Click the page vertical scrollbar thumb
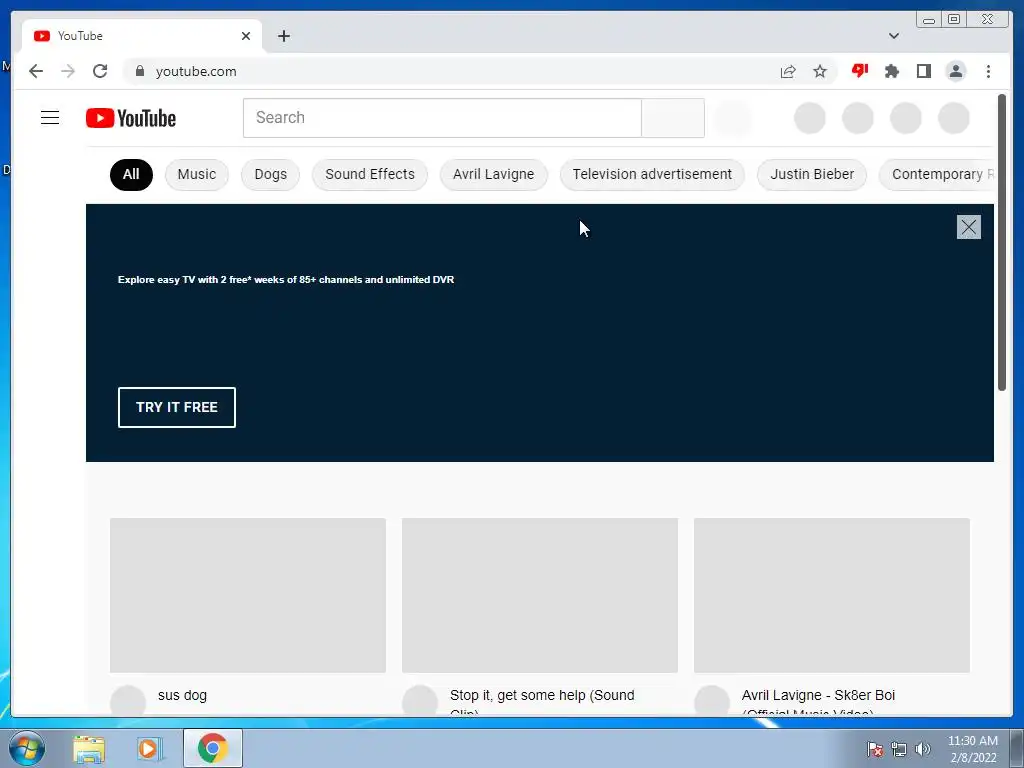1024x768 pixels. tap(1002, 242)
